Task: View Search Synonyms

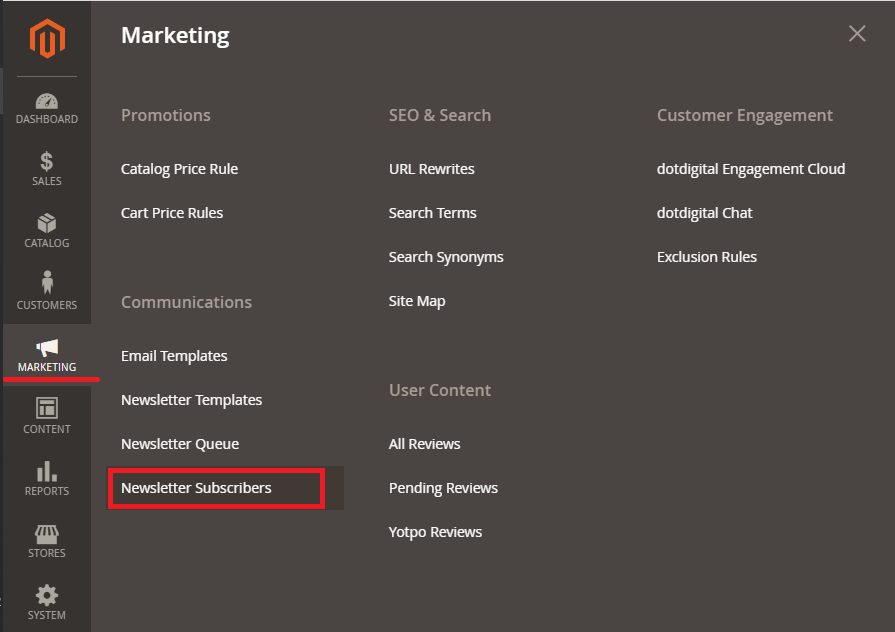Action: (x=446, y=257)
